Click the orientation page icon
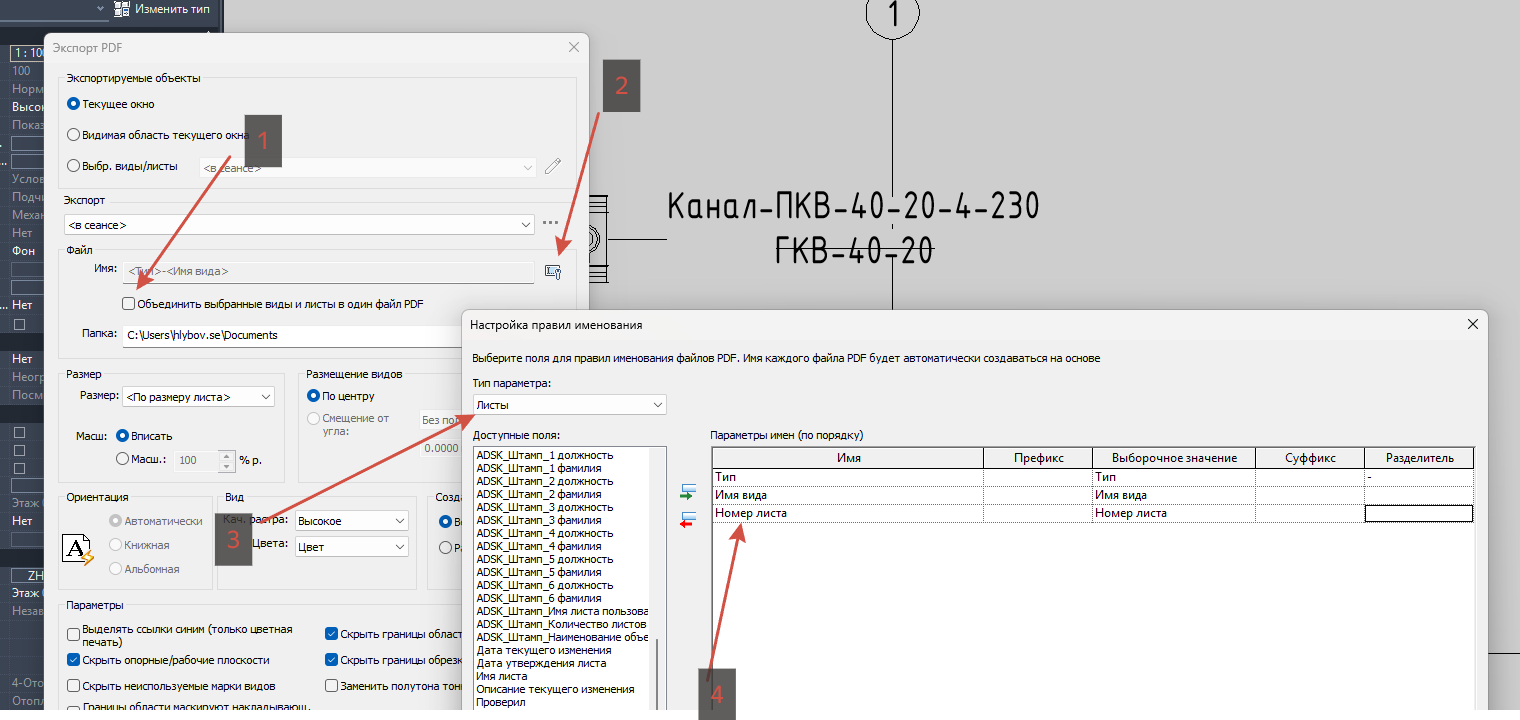The width and height of the screenshot is (1520, 720). [x=78, y=549]
